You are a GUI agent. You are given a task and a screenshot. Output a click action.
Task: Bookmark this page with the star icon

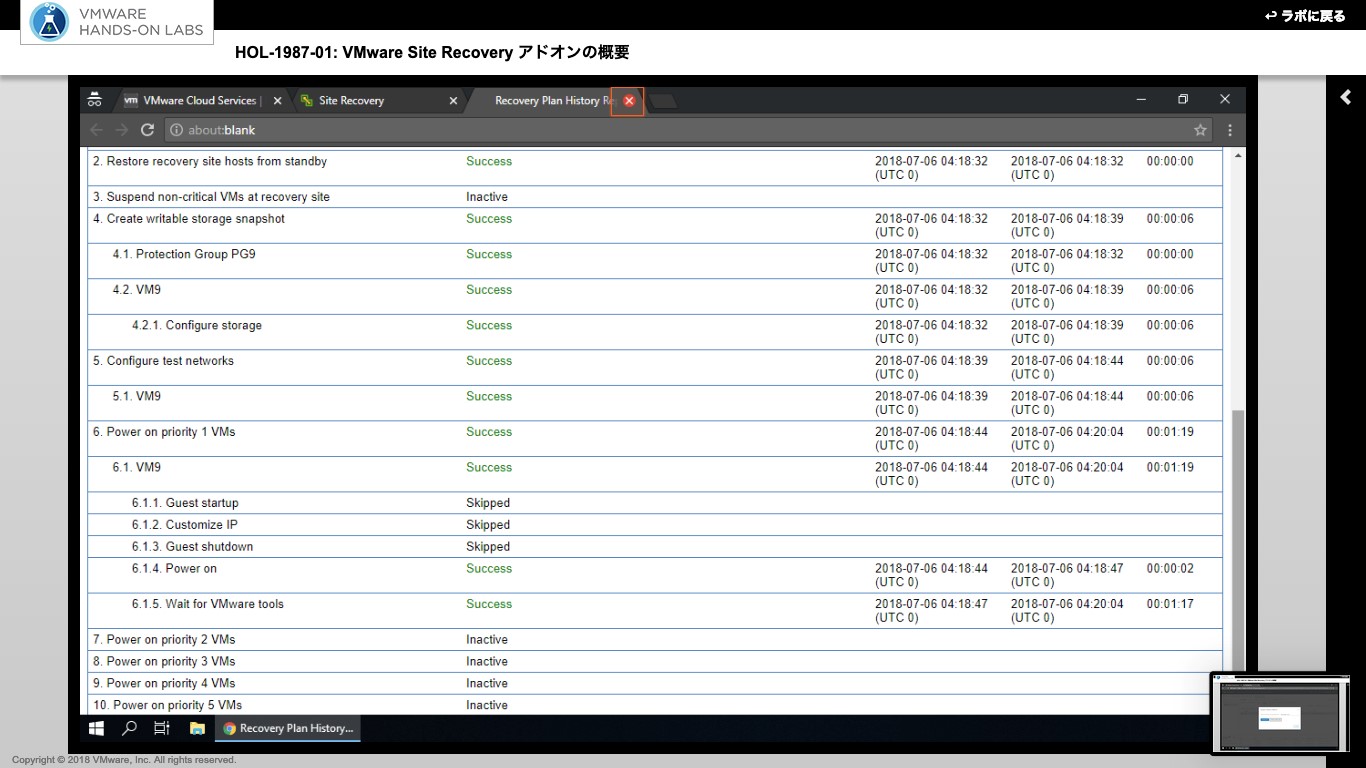[x=1200, y=130]
